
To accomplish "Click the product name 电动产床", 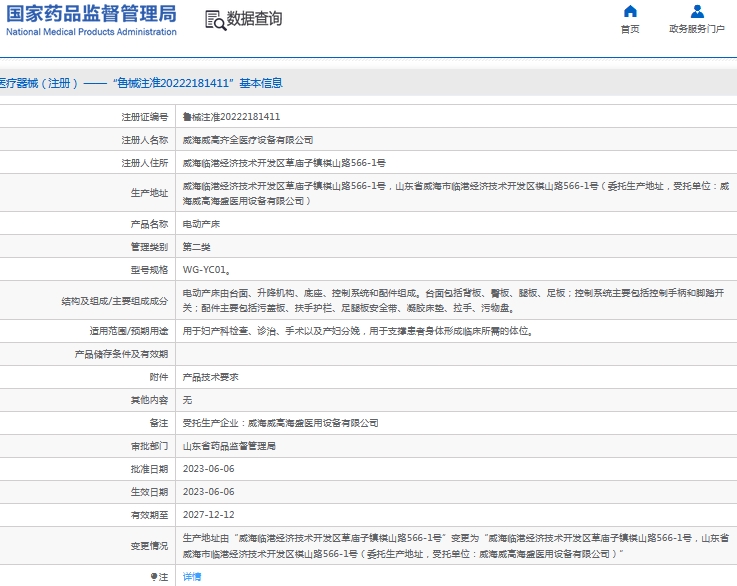I will [x=201, y=224].
